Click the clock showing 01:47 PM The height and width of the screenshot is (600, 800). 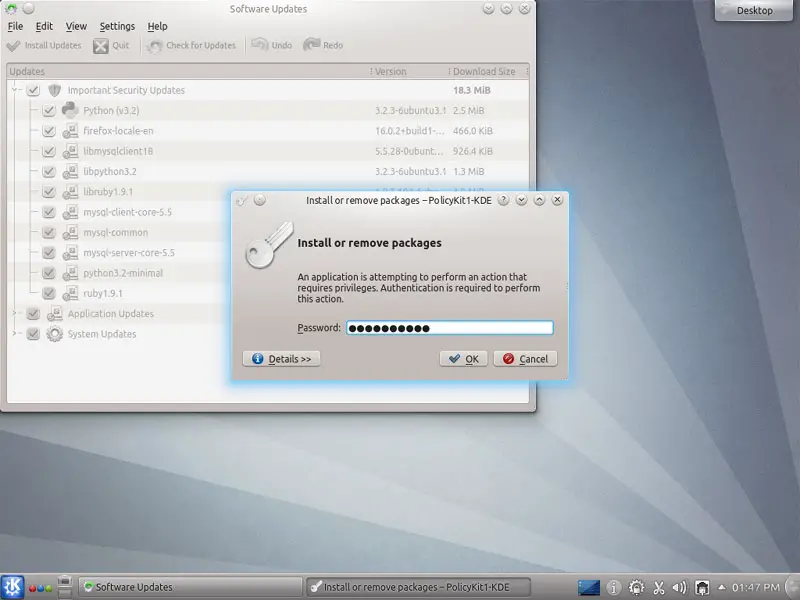[756, 588]
